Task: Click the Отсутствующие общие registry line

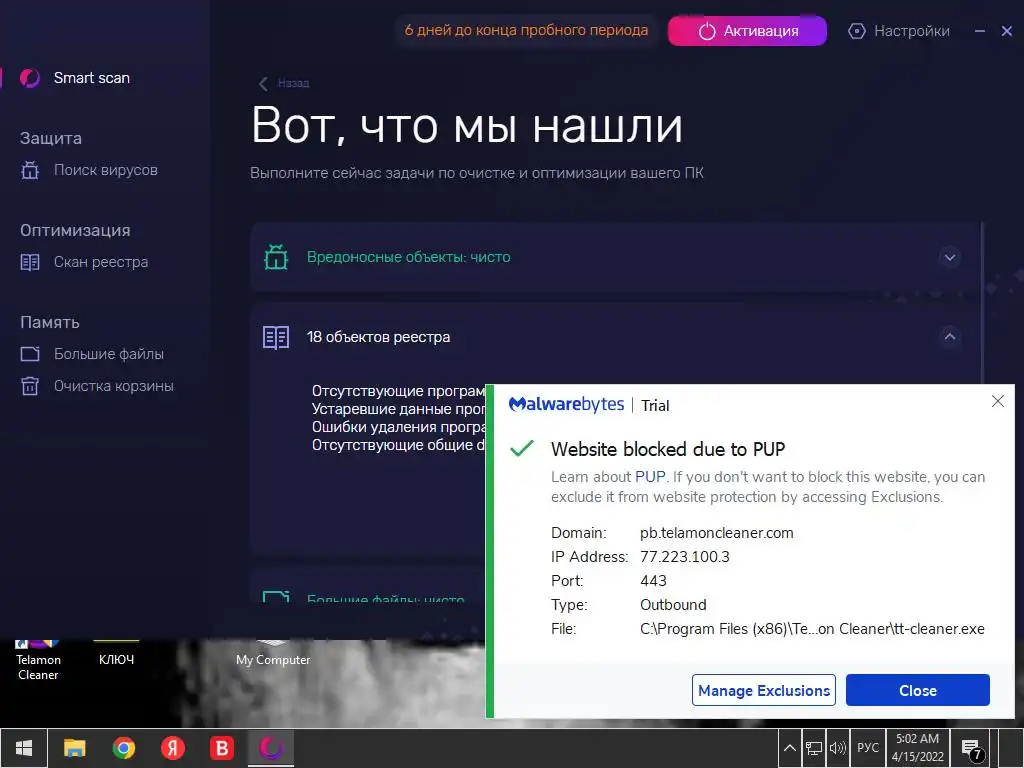Action: coord(398,445)
